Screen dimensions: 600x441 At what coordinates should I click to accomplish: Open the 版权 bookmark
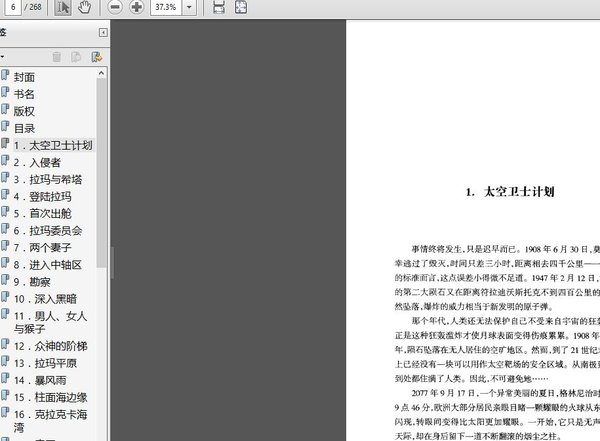(x=24, y=111)
